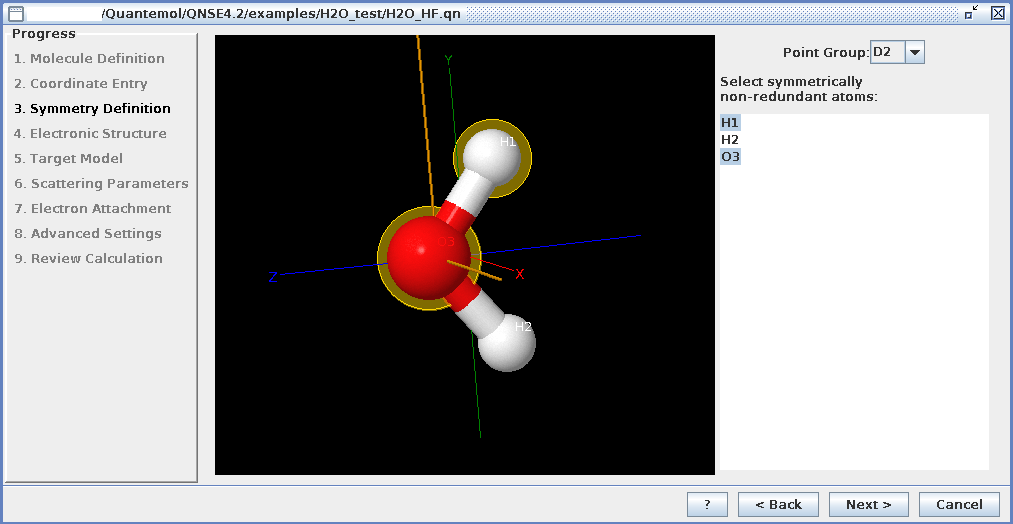The height and width of the screenshot is (524, 1013).
Task: Go back with the < Back button
Action: [778, 504]
